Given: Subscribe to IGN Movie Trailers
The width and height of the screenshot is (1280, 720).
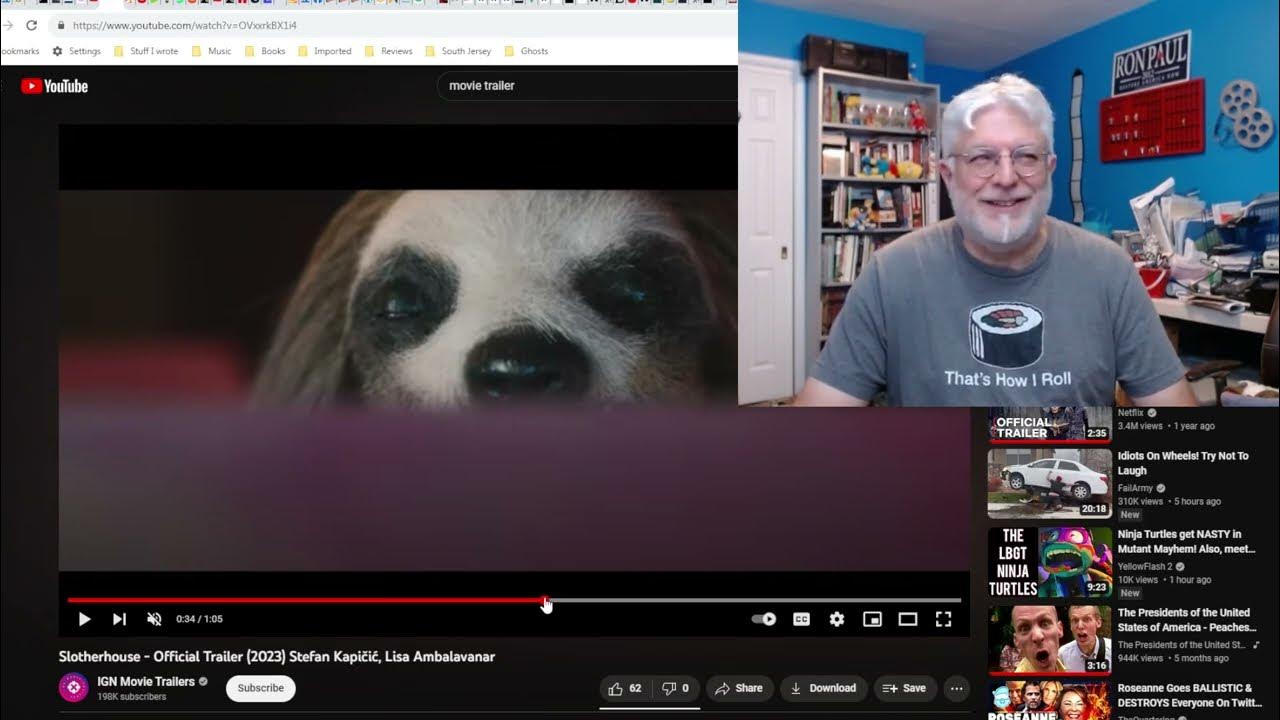Looking at the screenshot, I should tap(261, 688).
